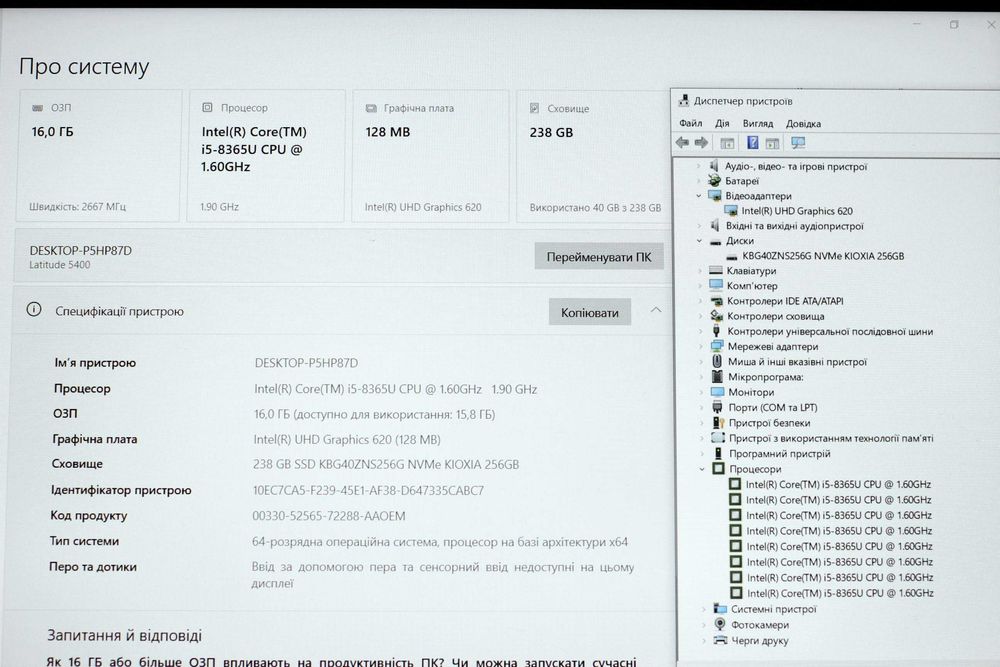Viewport: 1000px width, 667px height.
Task: Select the Програмний пристрій icon
Action: (719, 453)
